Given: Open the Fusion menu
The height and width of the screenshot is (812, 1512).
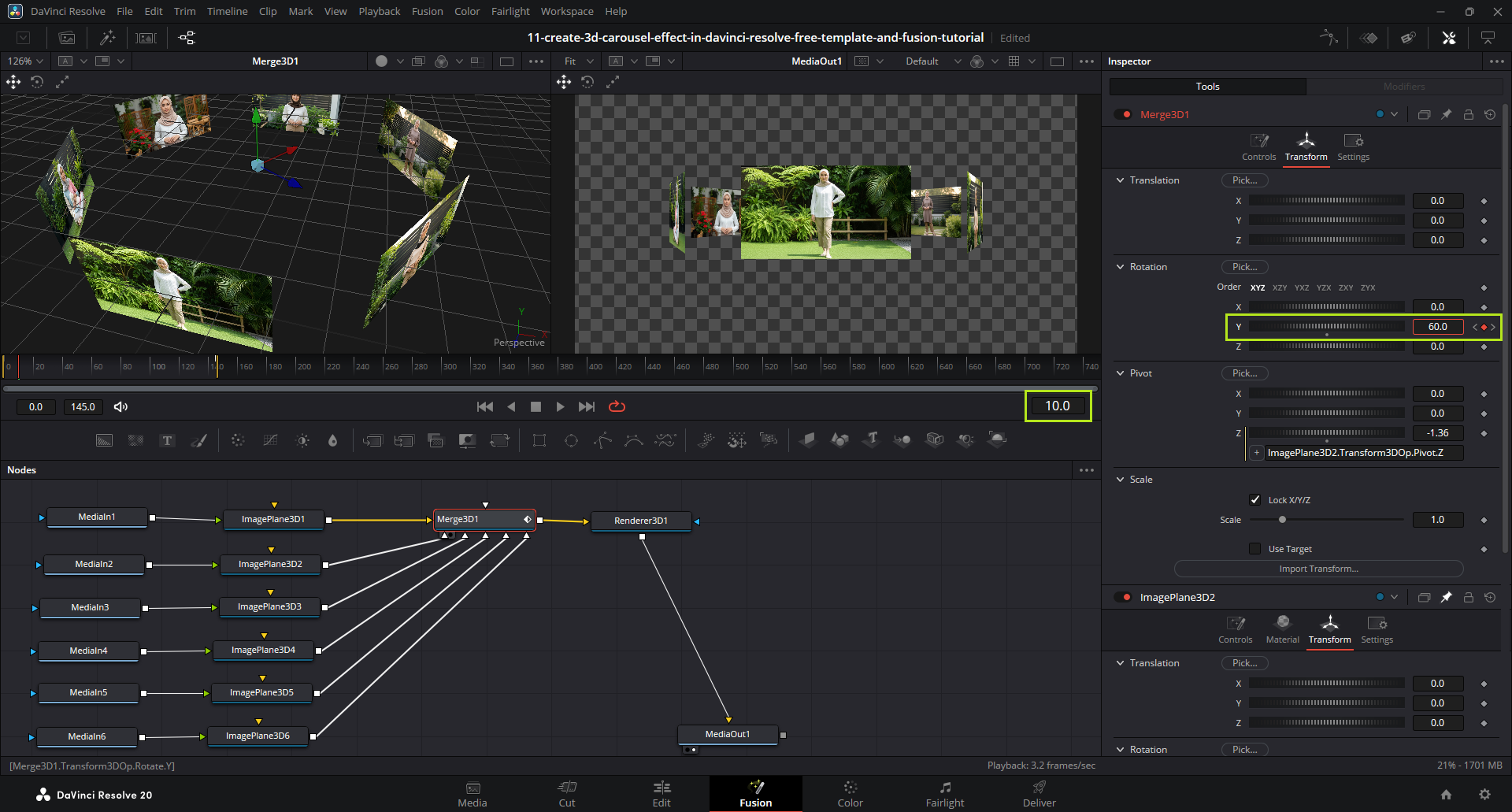Looking at the screenshot, I should coord(427,11).
